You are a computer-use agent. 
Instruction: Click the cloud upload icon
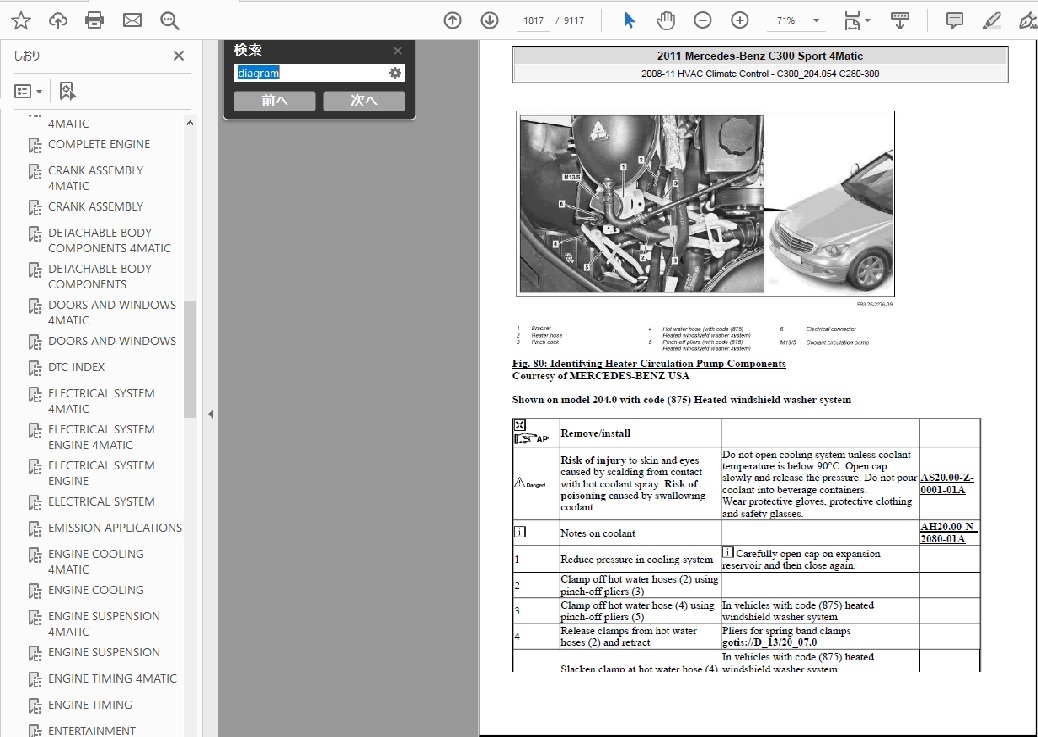[58, 21]
